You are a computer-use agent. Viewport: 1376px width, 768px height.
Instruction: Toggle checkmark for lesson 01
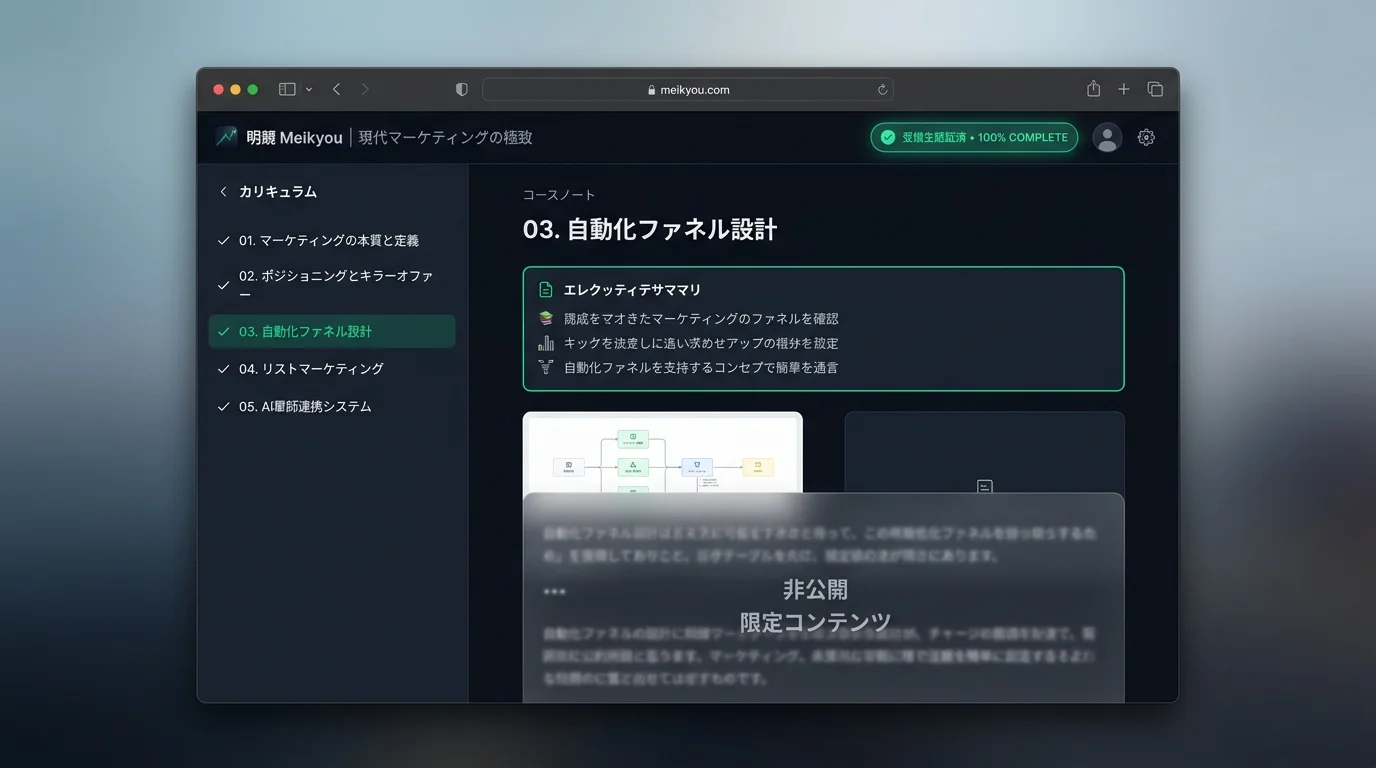pyautogui.click(x=224, y=241)
